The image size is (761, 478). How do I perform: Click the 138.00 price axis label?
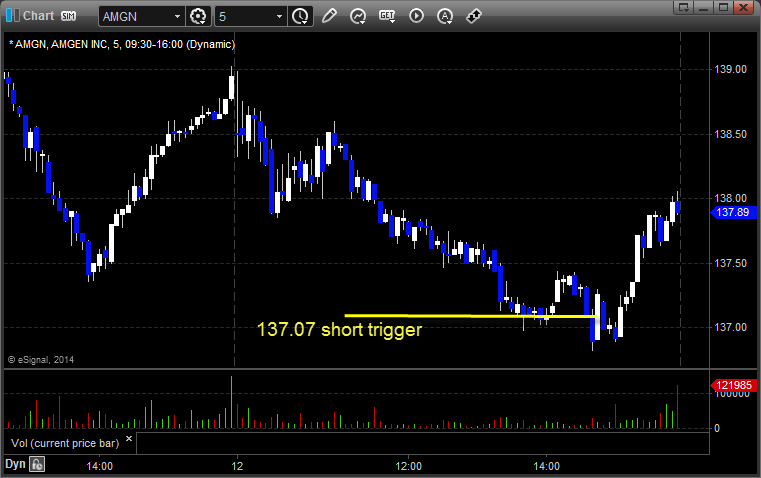click(x=730, y=198)
